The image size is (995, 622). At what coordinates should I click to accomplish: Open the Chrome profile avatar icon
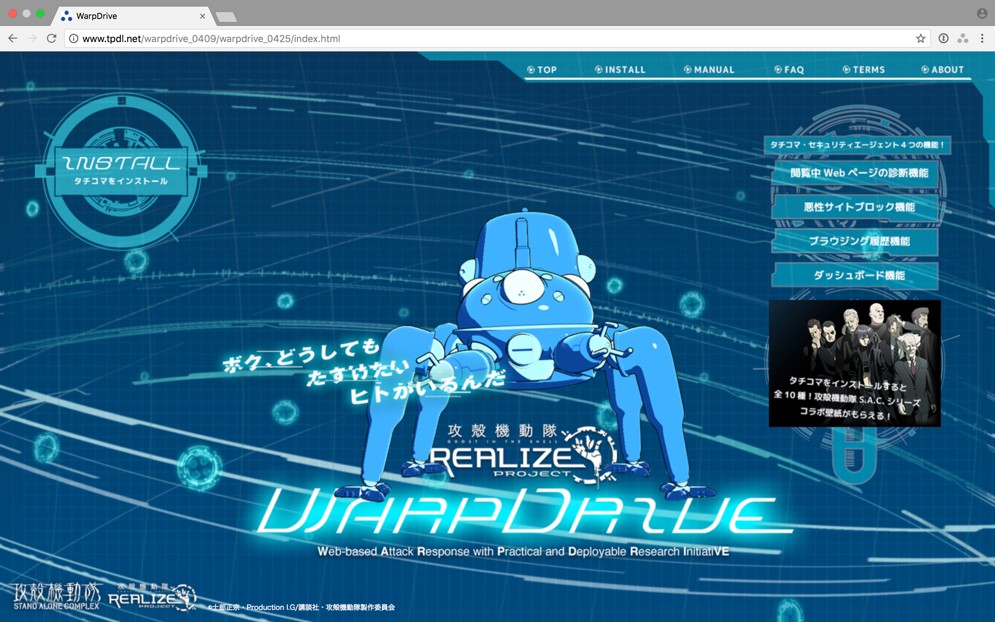(982, 13)
